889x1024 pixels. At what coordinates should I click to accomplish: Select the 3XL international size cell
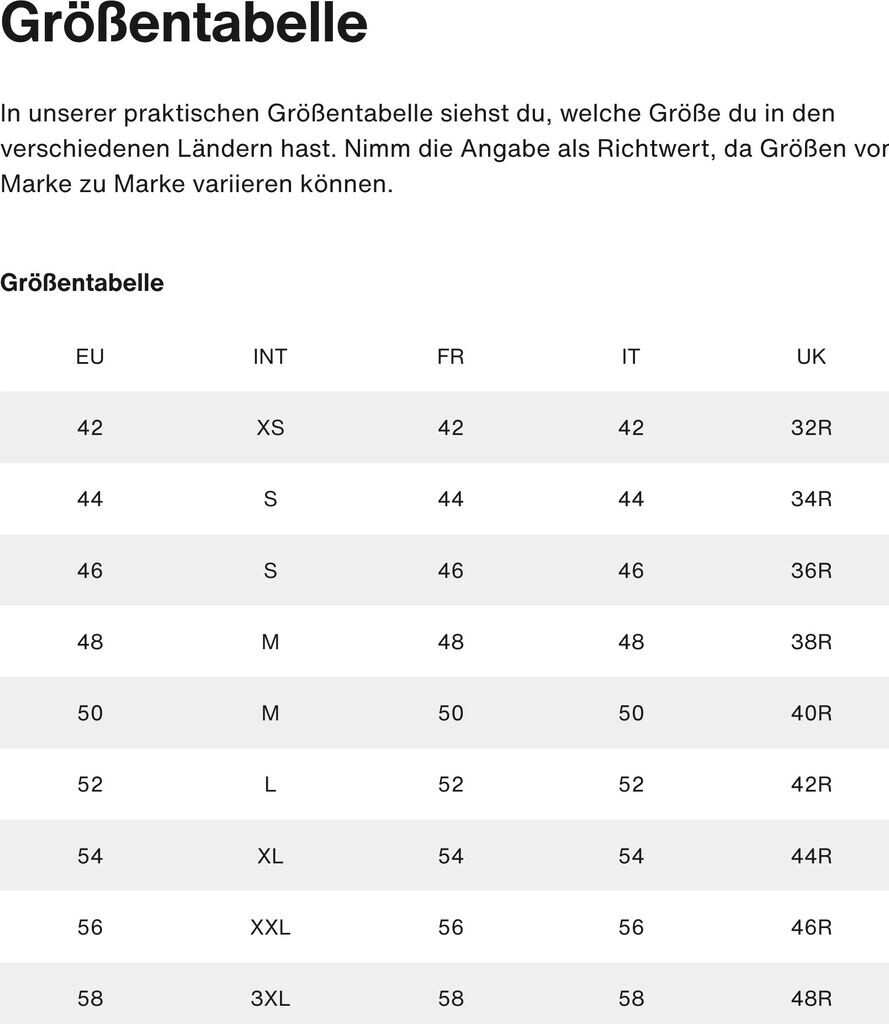point(270,998)
